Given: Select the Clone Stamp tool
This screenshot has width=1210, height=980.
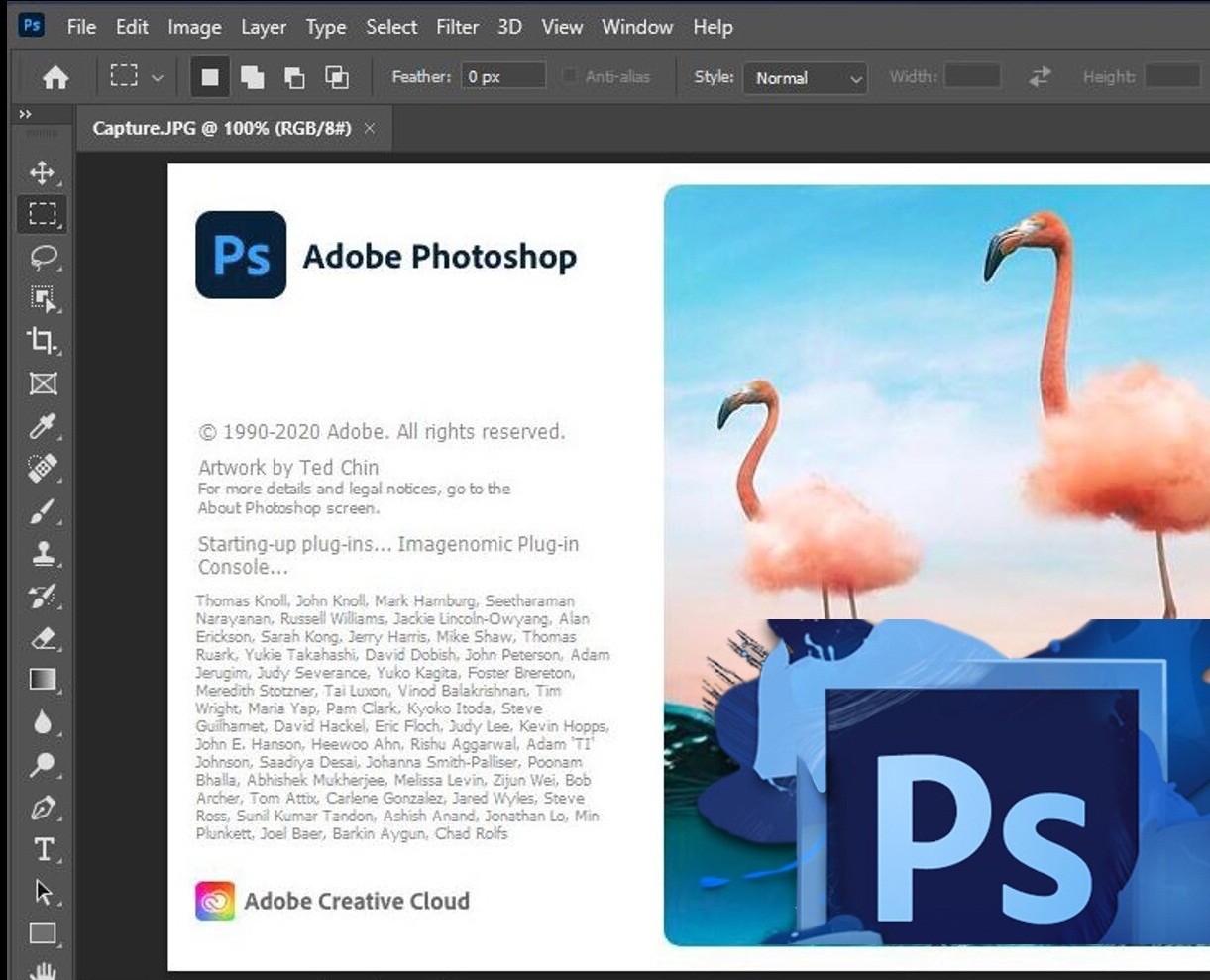Looking at the screenshot, I should click(42, 554).
